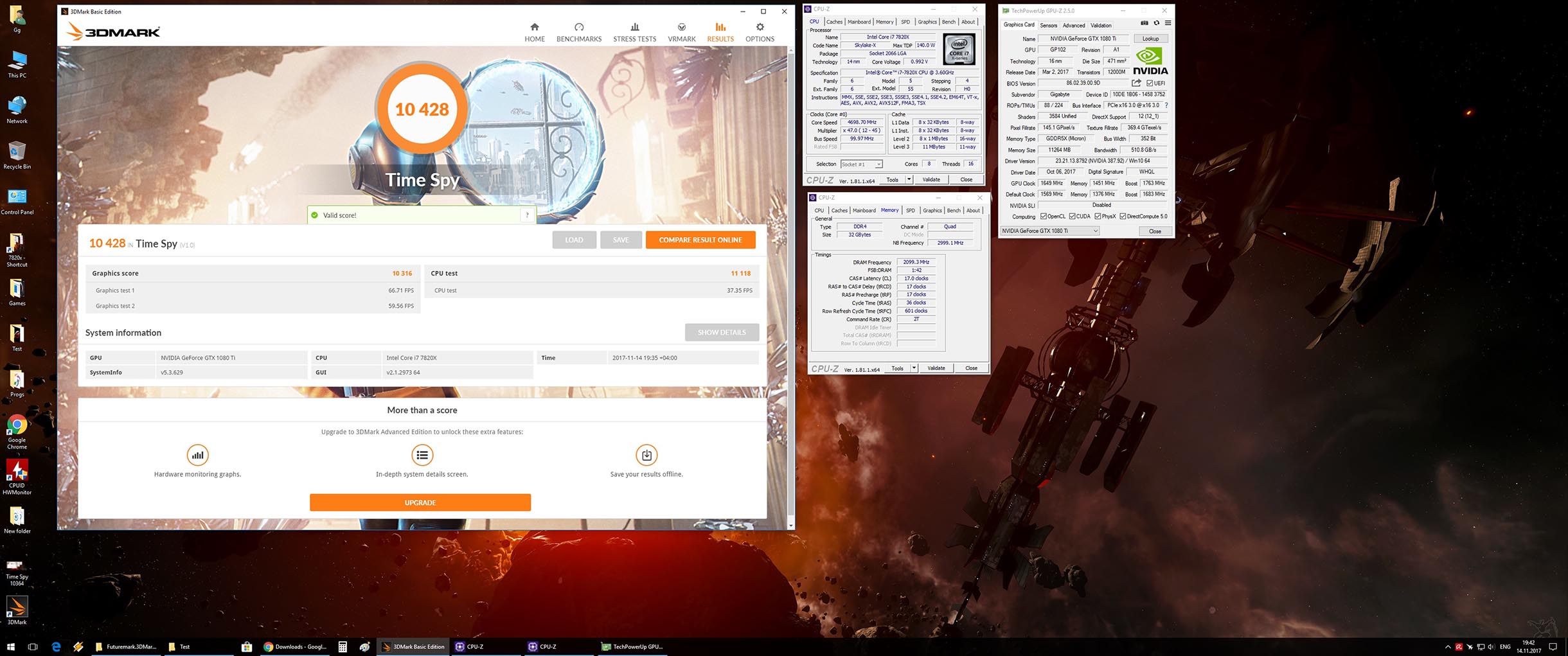Click the scroll-down arrow in 3DMark window
The width and height of the screenshot is (1568, 656).
point(790,525)
